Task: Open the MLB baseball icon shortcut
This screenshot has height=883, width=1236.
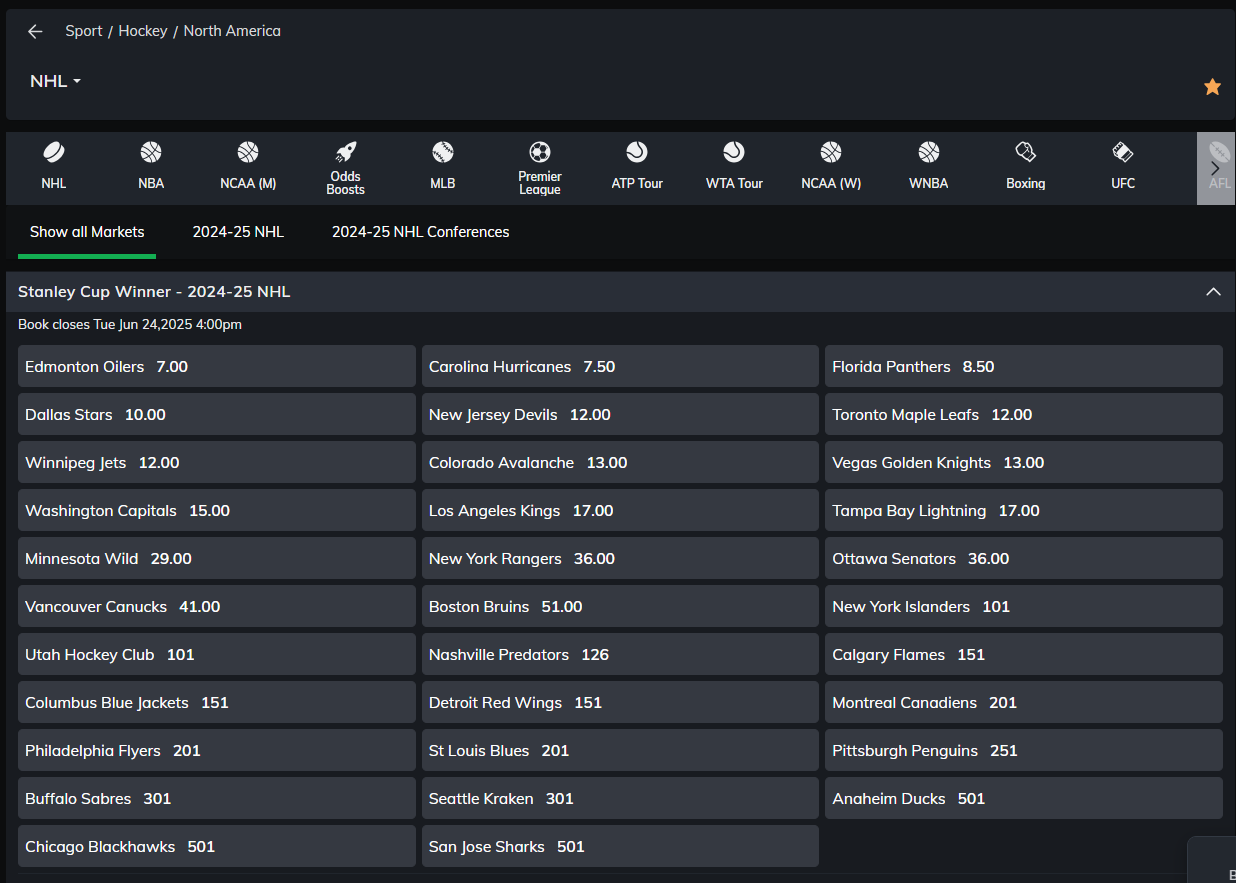Action: tap(443, 153)
